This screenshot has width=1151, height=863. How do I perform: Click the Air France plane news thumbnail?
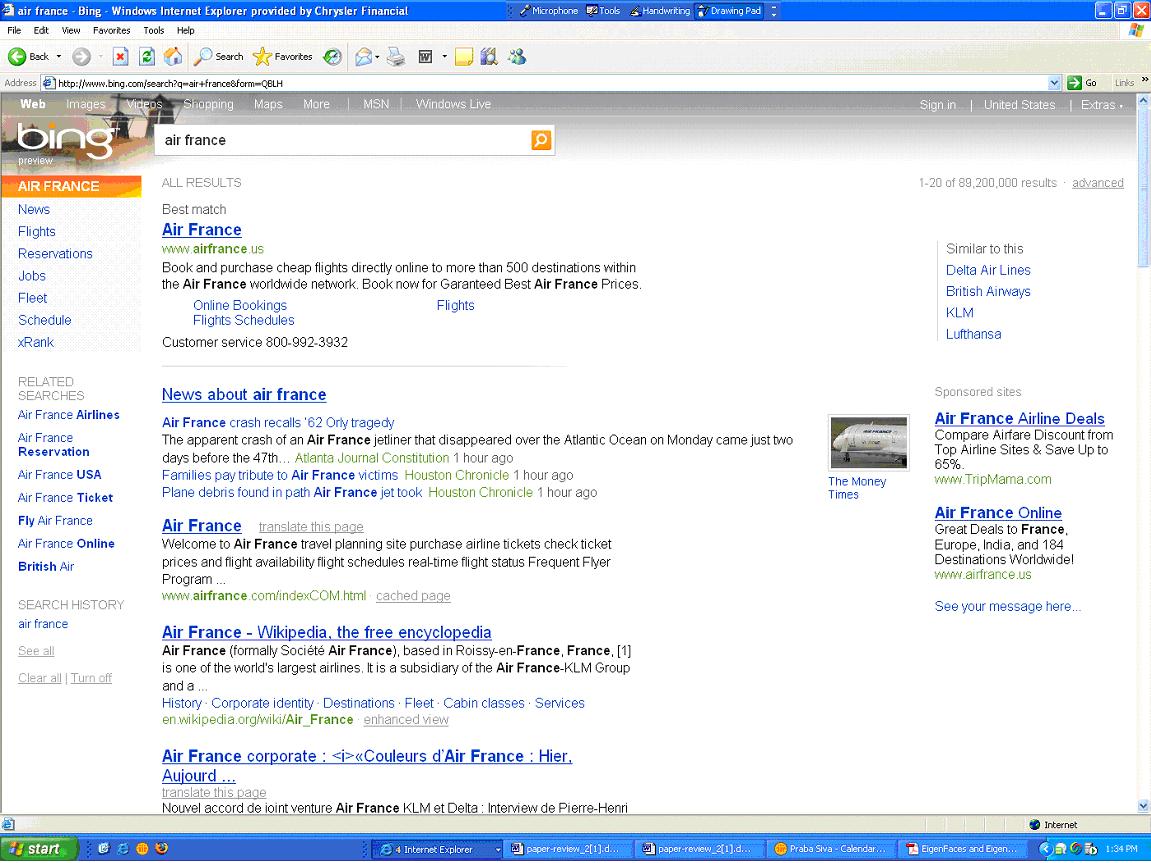tap(868, 442)
